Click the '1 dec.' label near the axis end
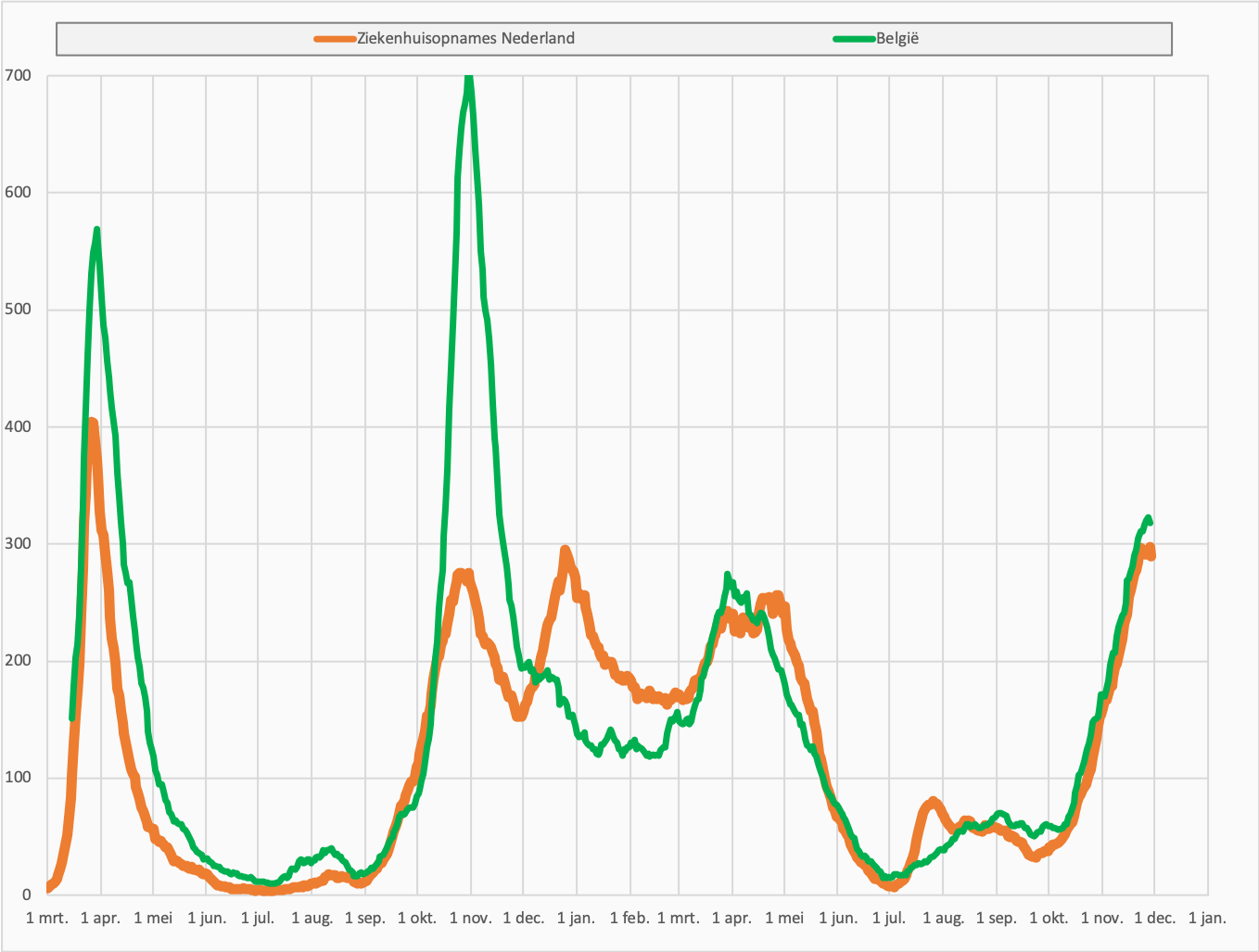 (x=1155, y=919)
